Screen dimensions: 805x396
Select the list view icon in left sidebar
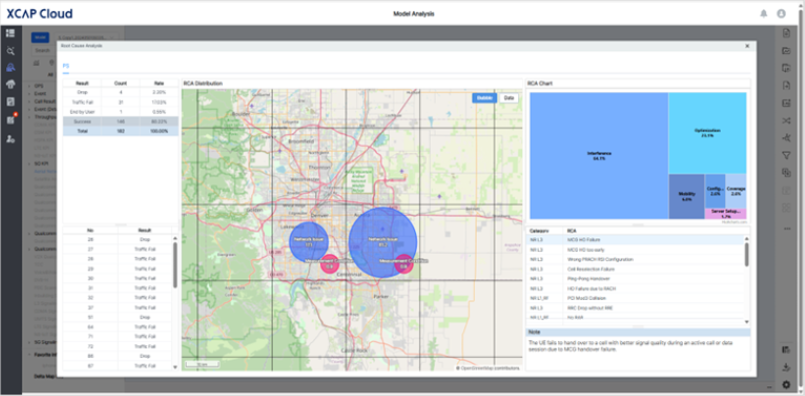pyautogui.click(x=10, y=33)
